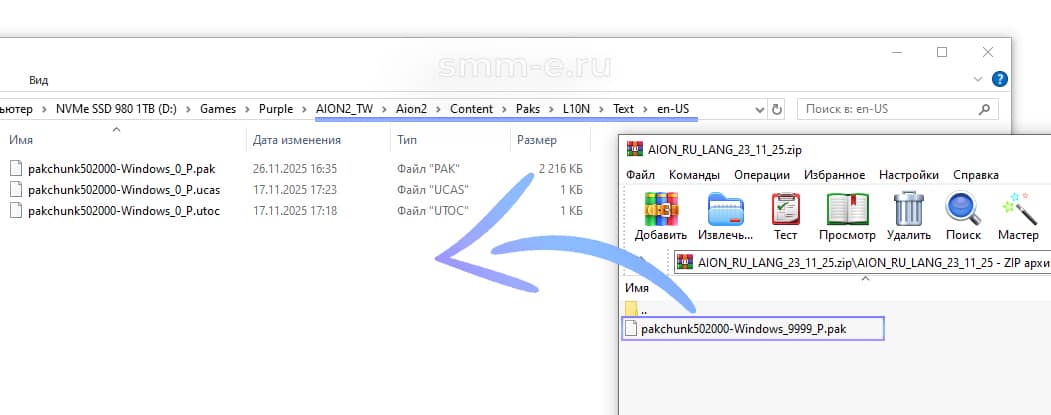
Task: Open the Файл menu in WinRAR
Action: coord(640,175)
